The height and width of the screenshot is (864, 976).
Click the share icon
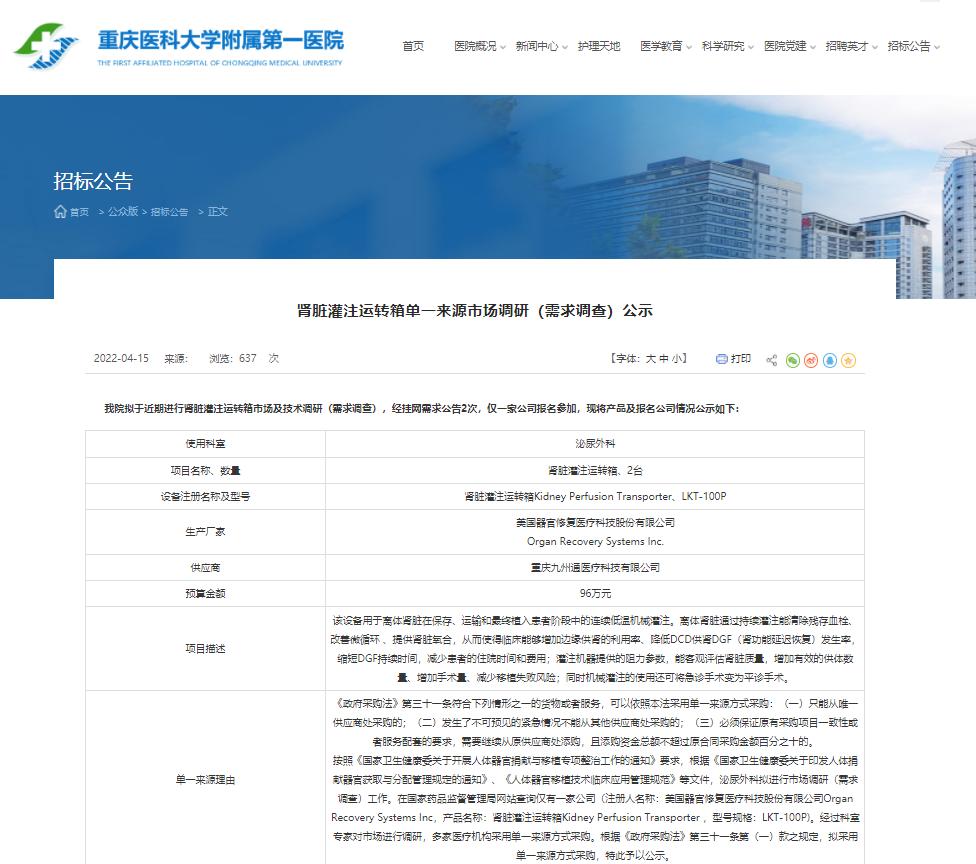tap(772, 360)
